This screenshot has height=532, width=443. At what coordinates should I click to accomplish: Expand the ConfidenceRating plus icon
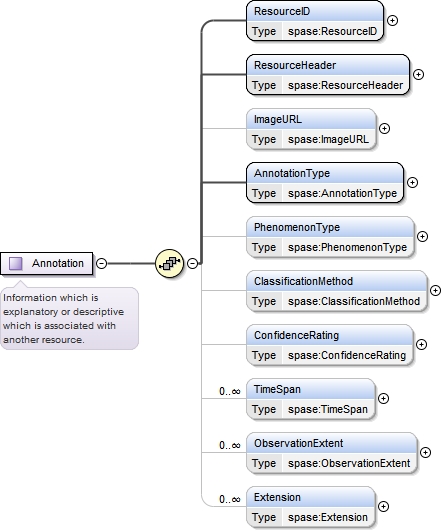pyautogui.click(x=421, y=344)
